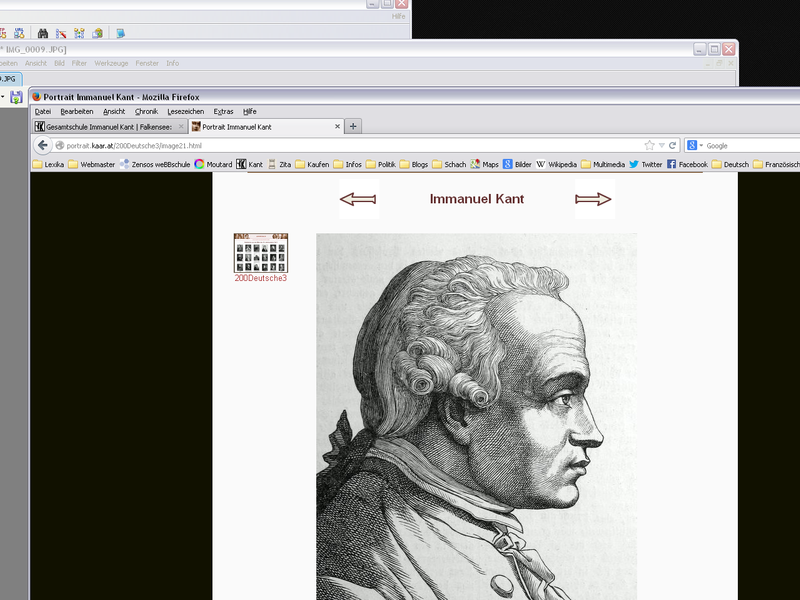Open the Bearbeiten menu in Firefox
800x600 pixels.
tap(77, 111)
